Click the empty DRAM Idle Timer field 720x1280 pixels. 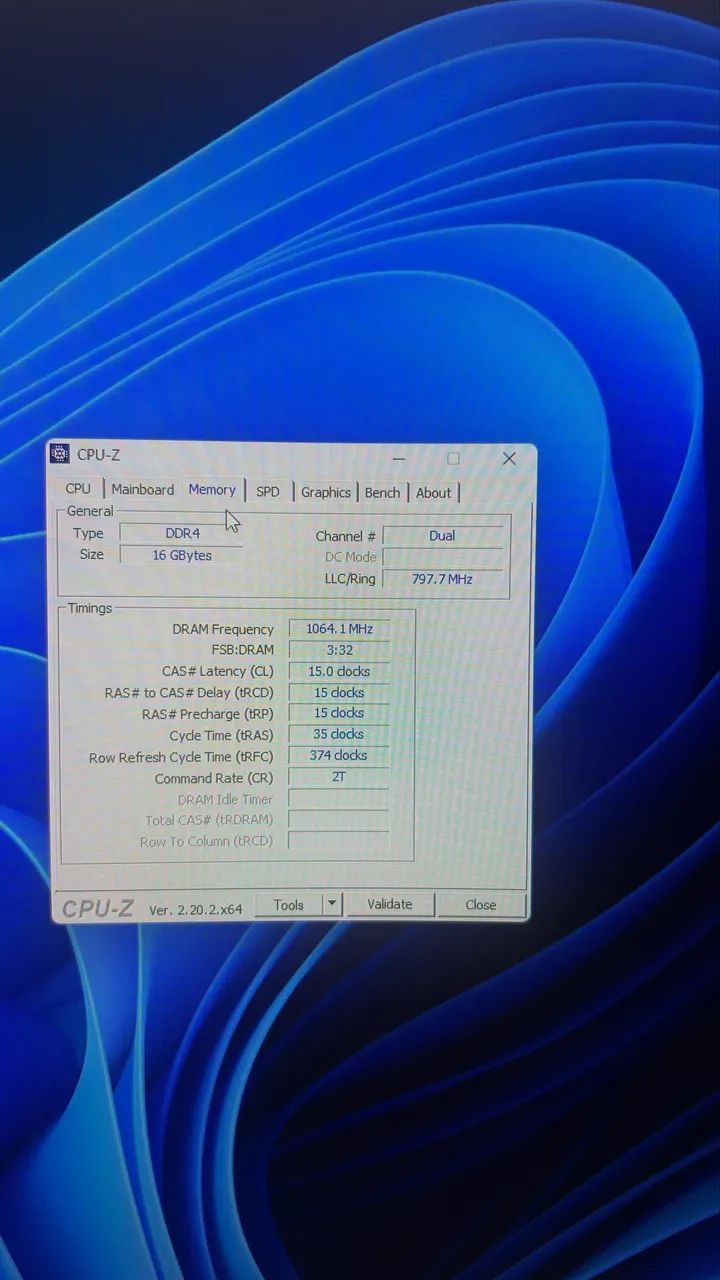pyautogui.click(x=339, y=798)
